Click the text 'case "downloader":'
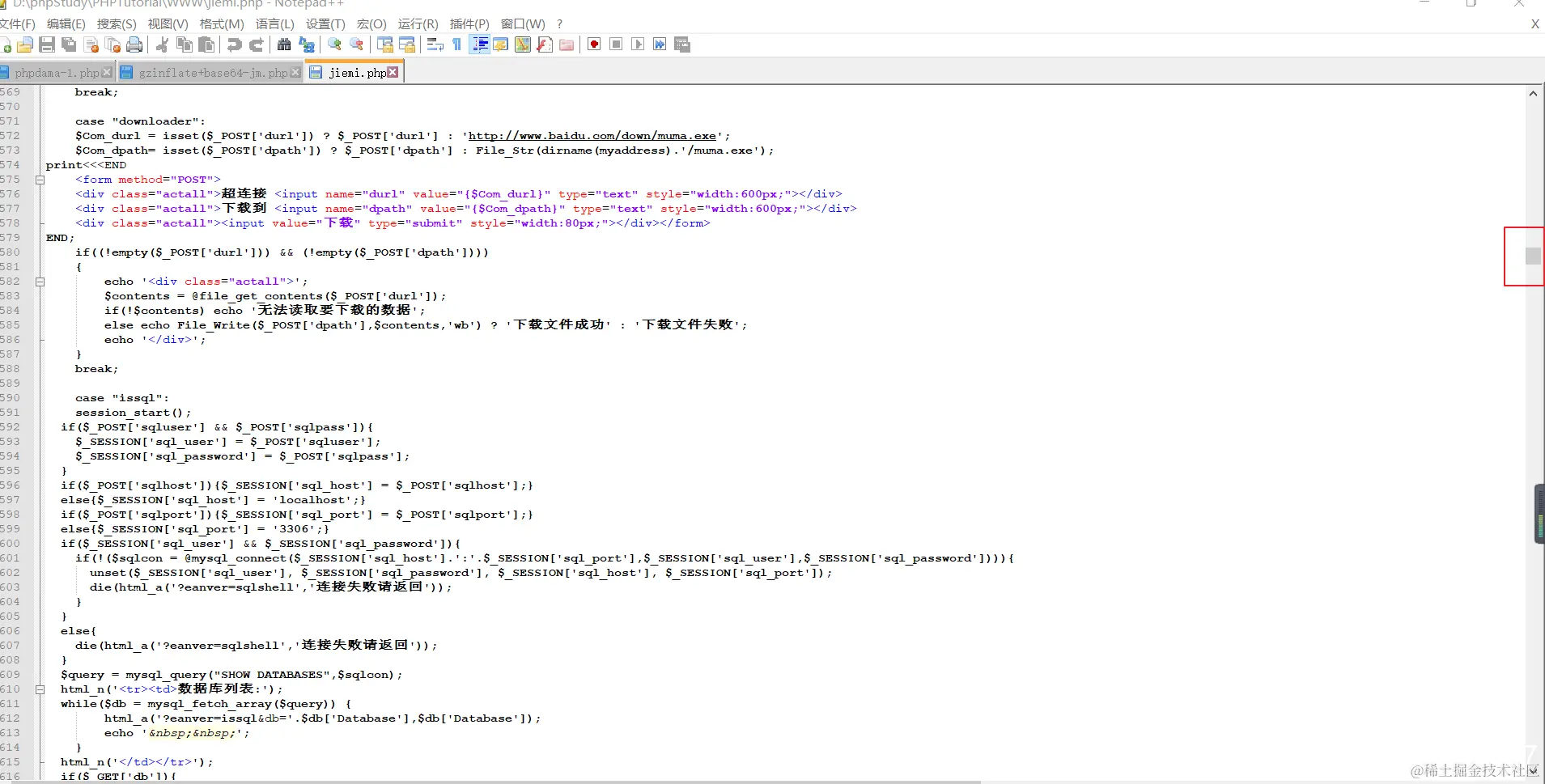 (140, 121)
